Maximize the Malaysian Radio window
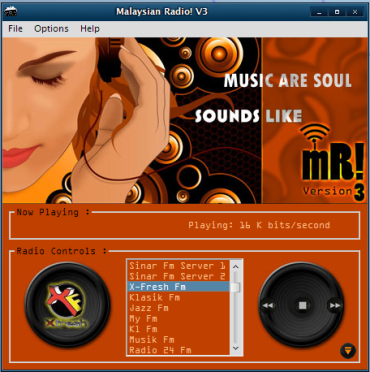 tap(337, 12)
